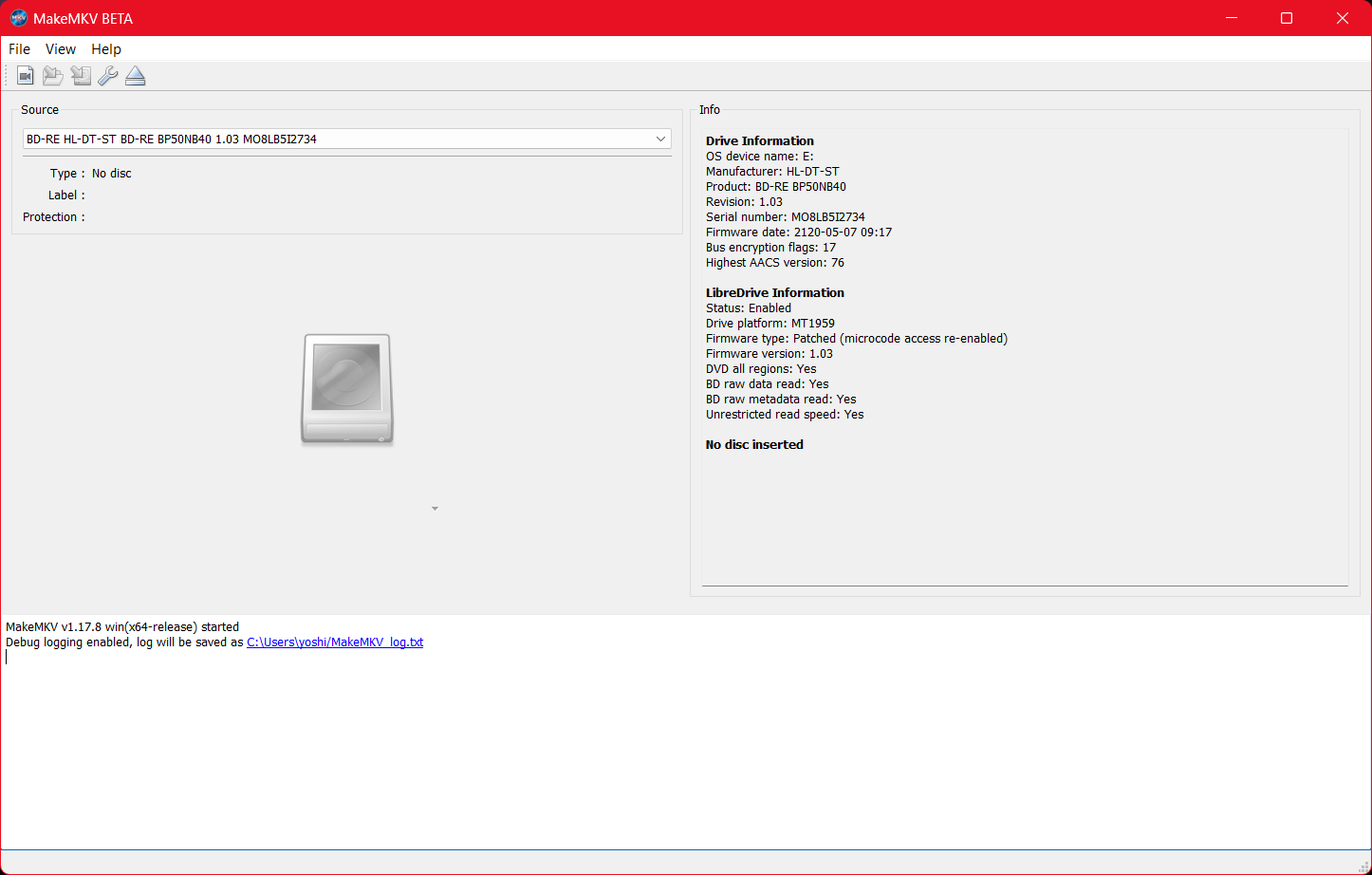Click the 'Info' group label

click(710, 110)
